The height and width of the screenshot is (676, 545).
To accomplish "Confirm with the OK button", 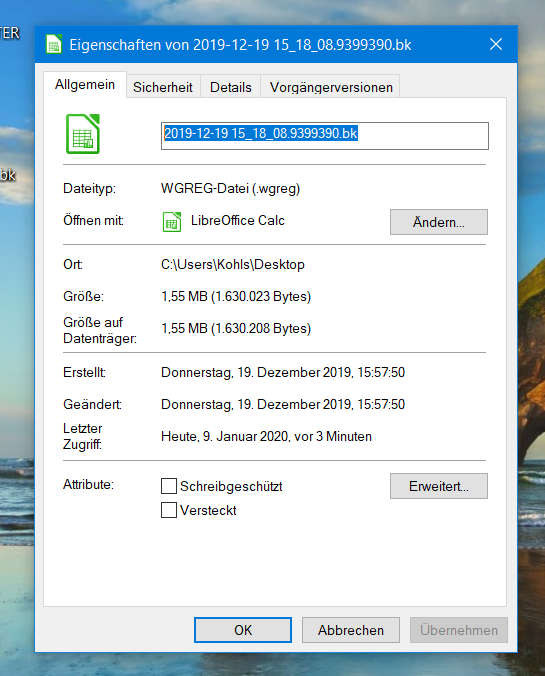I will [243, 630].
